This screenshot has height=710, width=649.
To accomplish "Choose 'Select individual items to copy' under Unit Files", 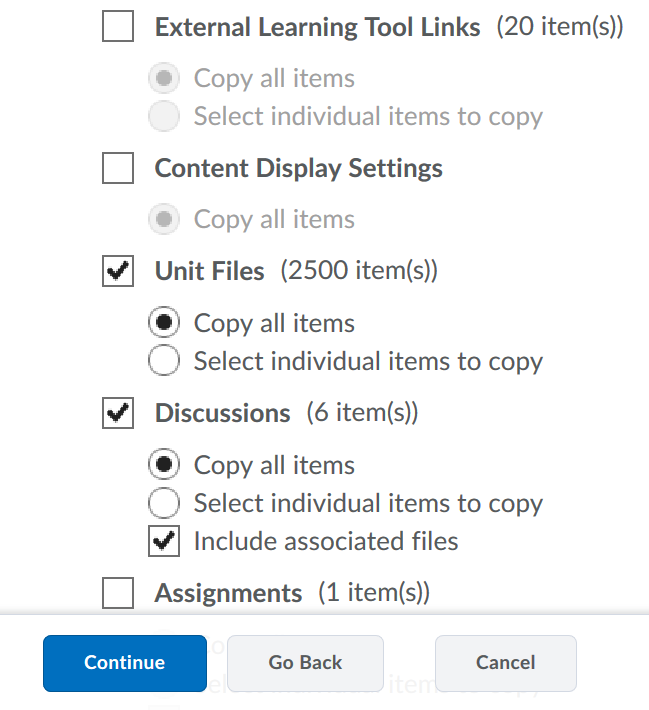I will 164,360.
